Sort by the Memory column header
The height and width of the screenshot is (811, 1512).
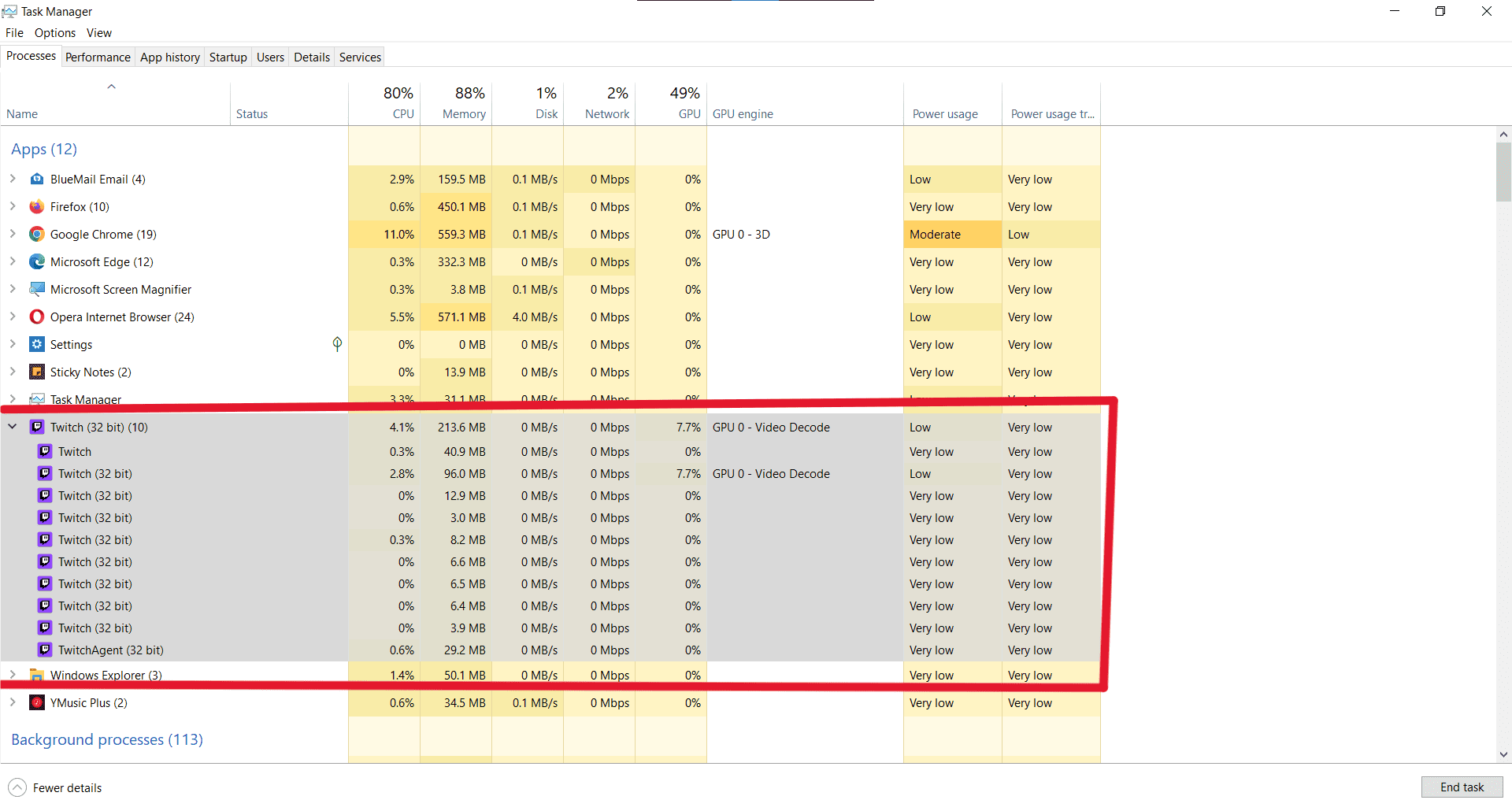tap(456, 103)
